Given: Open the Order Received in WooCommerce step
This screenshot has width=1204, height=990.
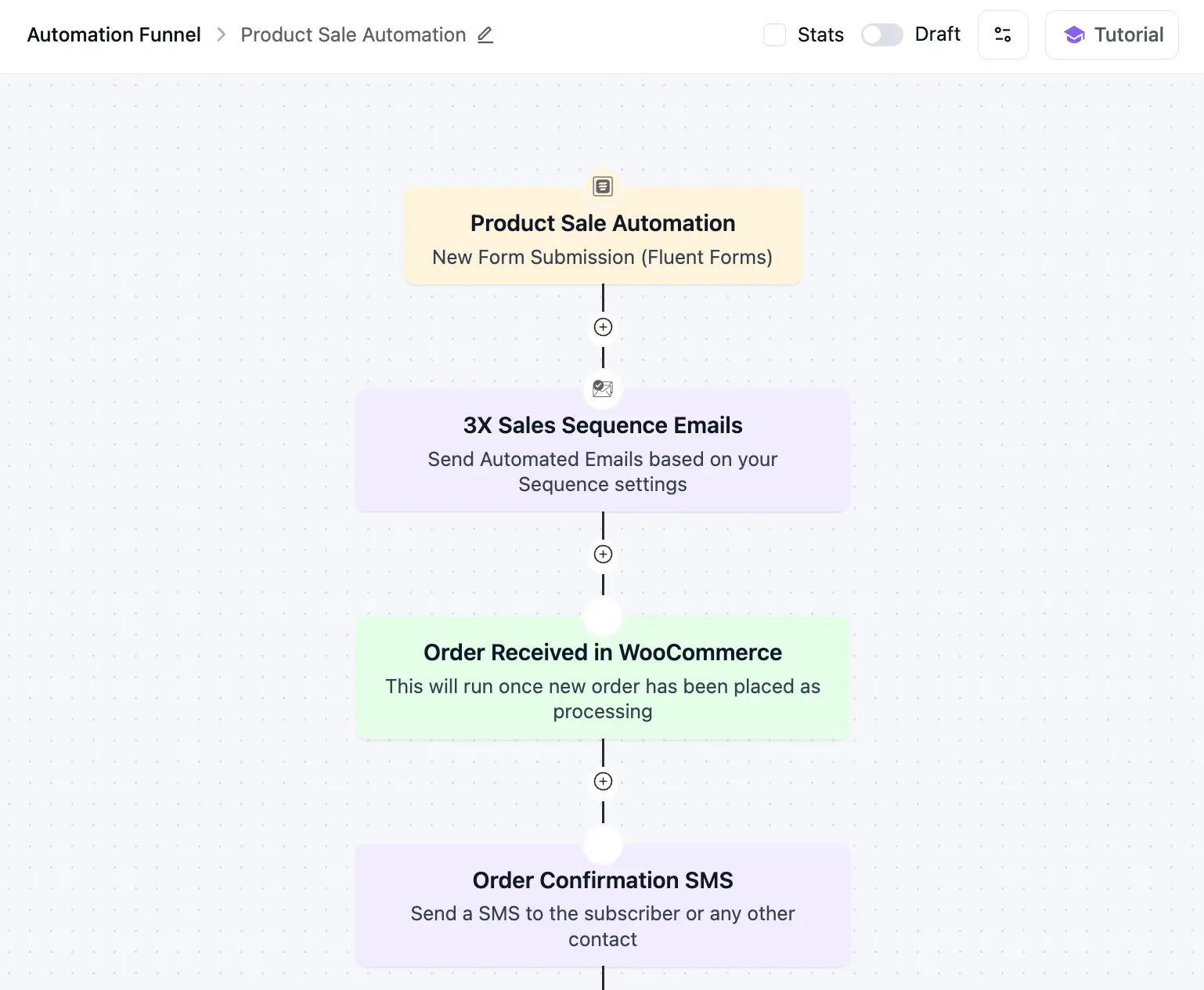Looking at the screenshot, I should point(602,678).
